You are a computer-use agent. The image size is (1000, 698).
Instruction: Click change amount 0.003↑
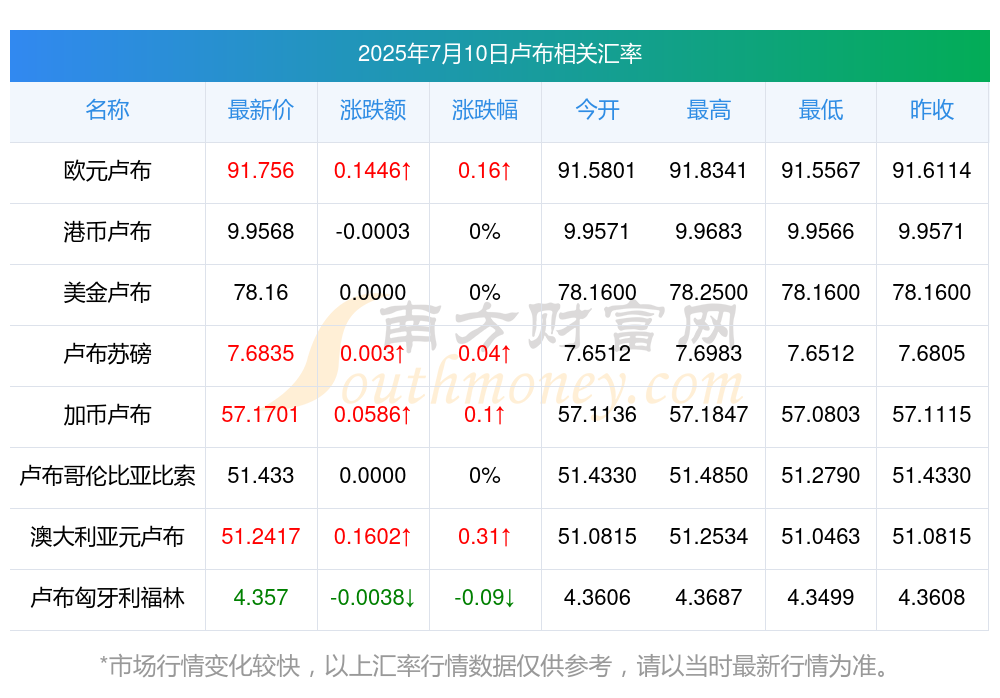pyautogui.click(x=372, y=353)
